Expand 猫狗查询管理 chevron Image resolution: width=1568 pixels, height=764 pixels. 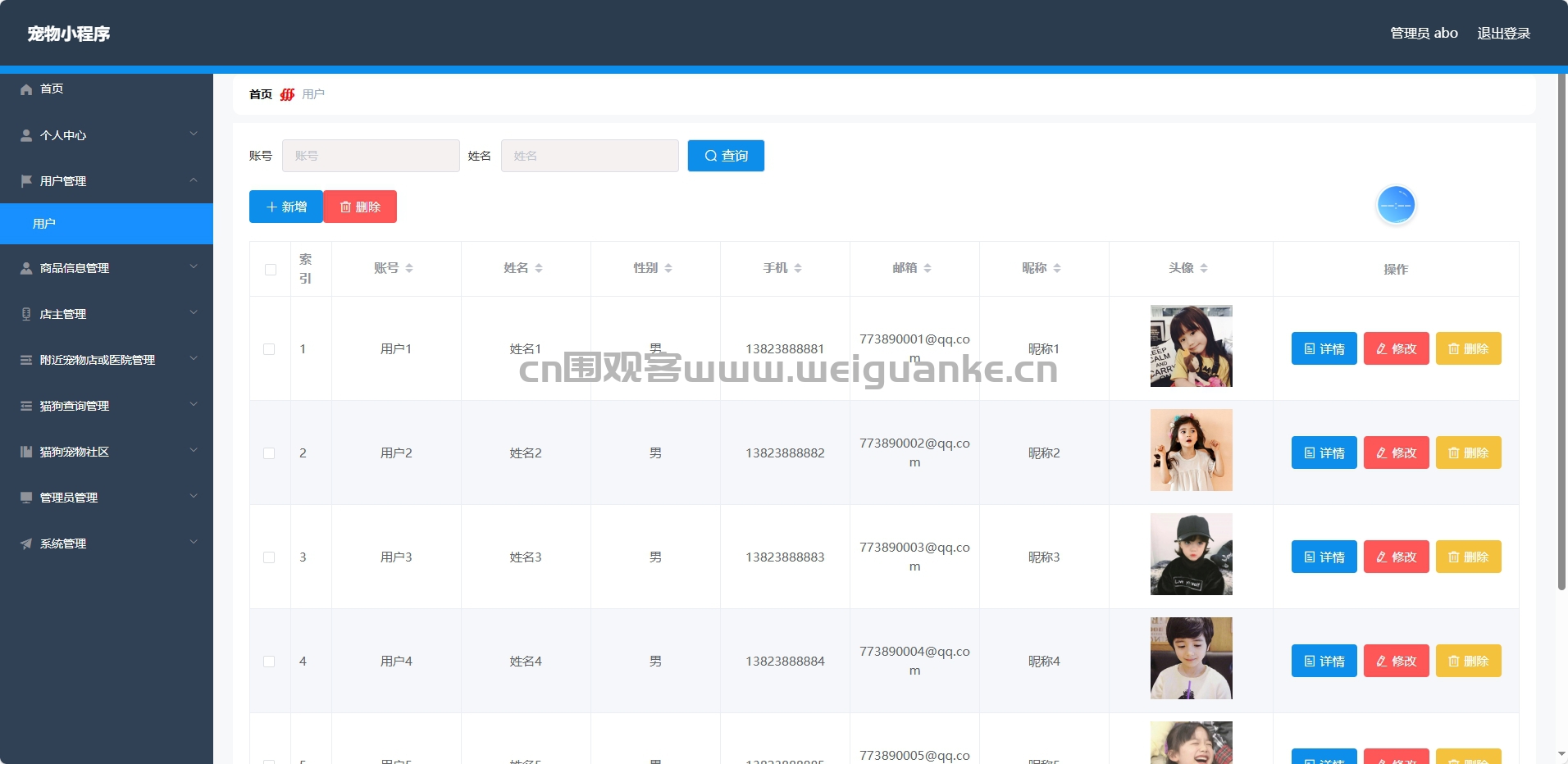[194, 404]
